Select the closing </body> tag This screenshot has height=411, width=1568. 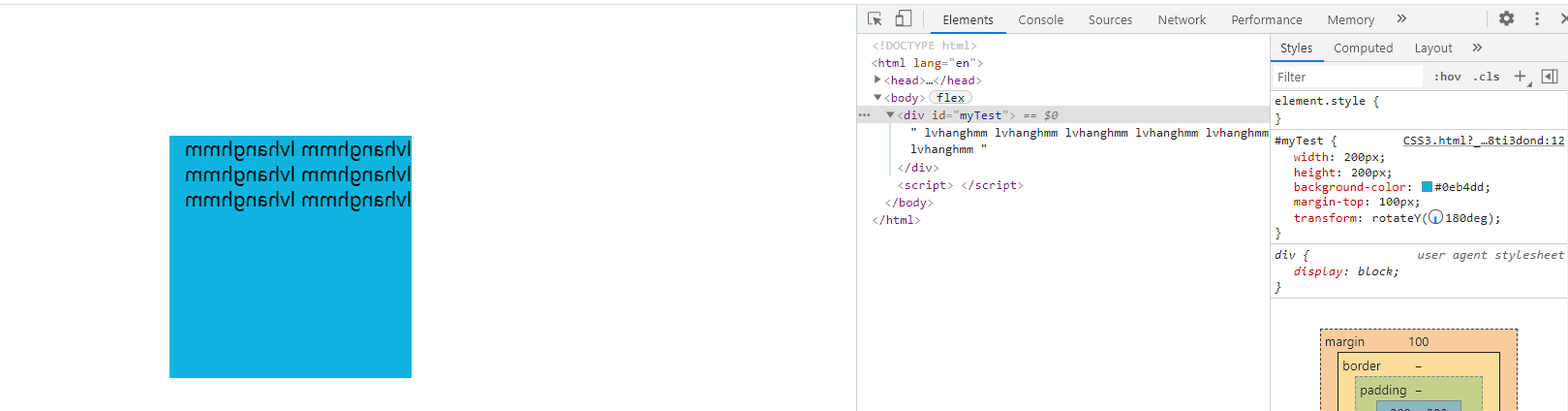[908, 203]
